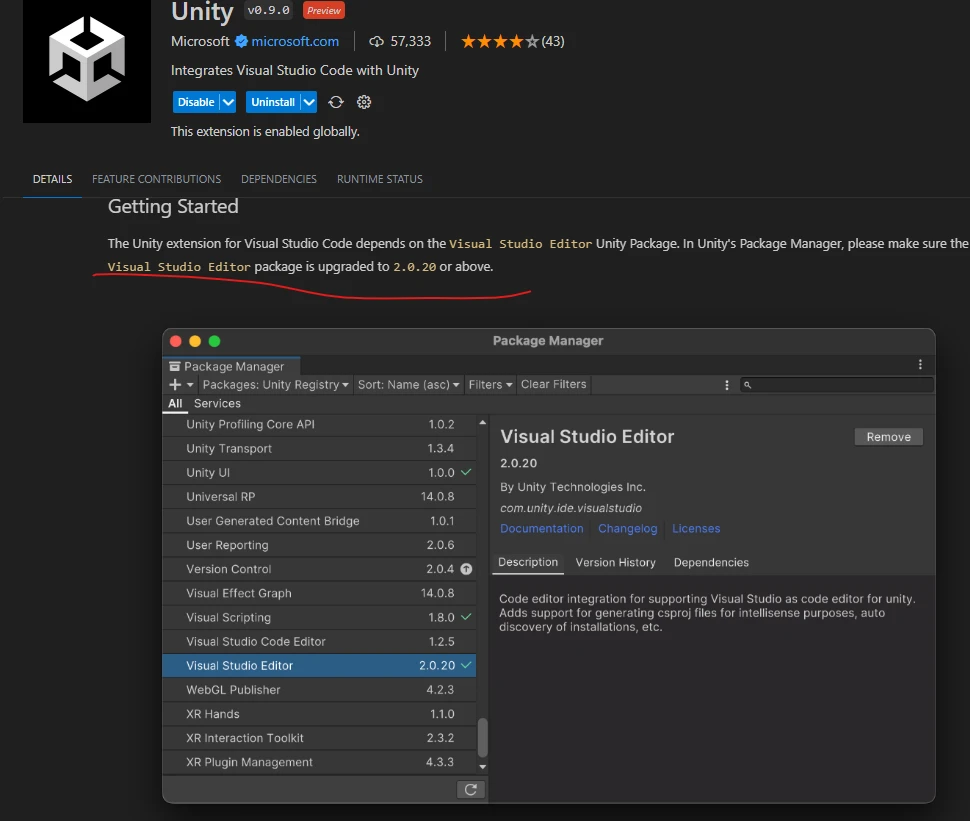Click the plus icon to add package
The image size is (970, 821).
tap(175, 385)
